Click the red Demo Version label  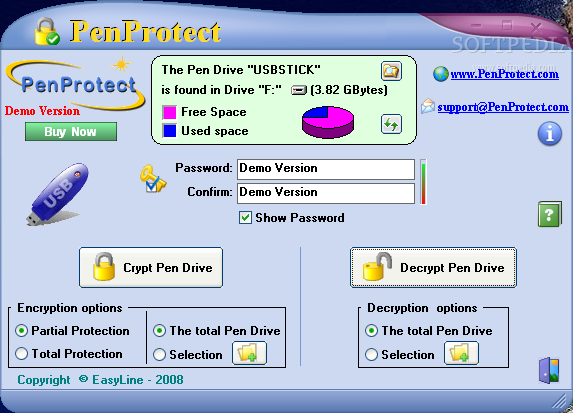click(x=42, y=111)
